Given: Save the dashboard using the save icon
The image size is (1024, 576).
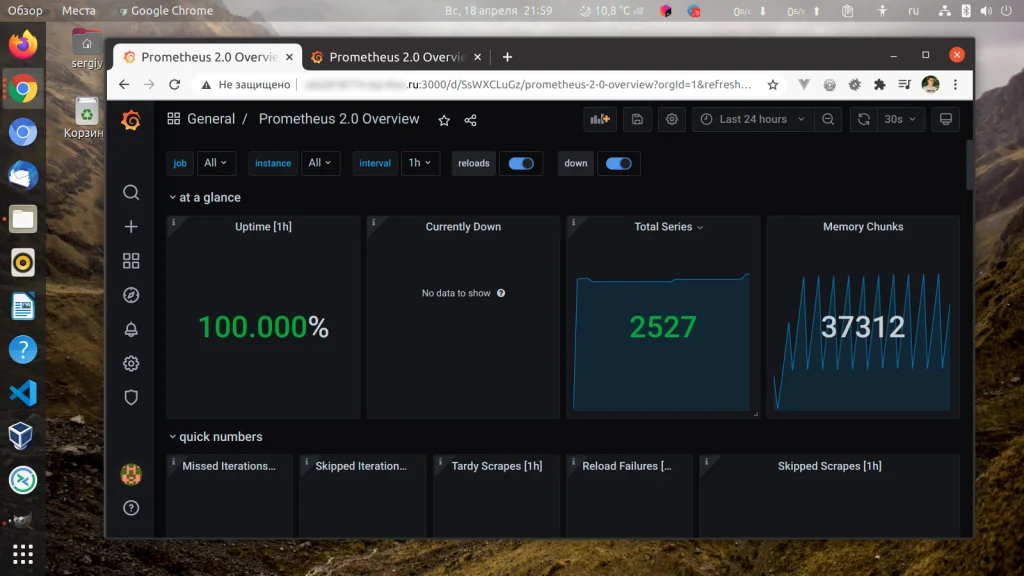Looking at the screenshot, I should point(636,119).
